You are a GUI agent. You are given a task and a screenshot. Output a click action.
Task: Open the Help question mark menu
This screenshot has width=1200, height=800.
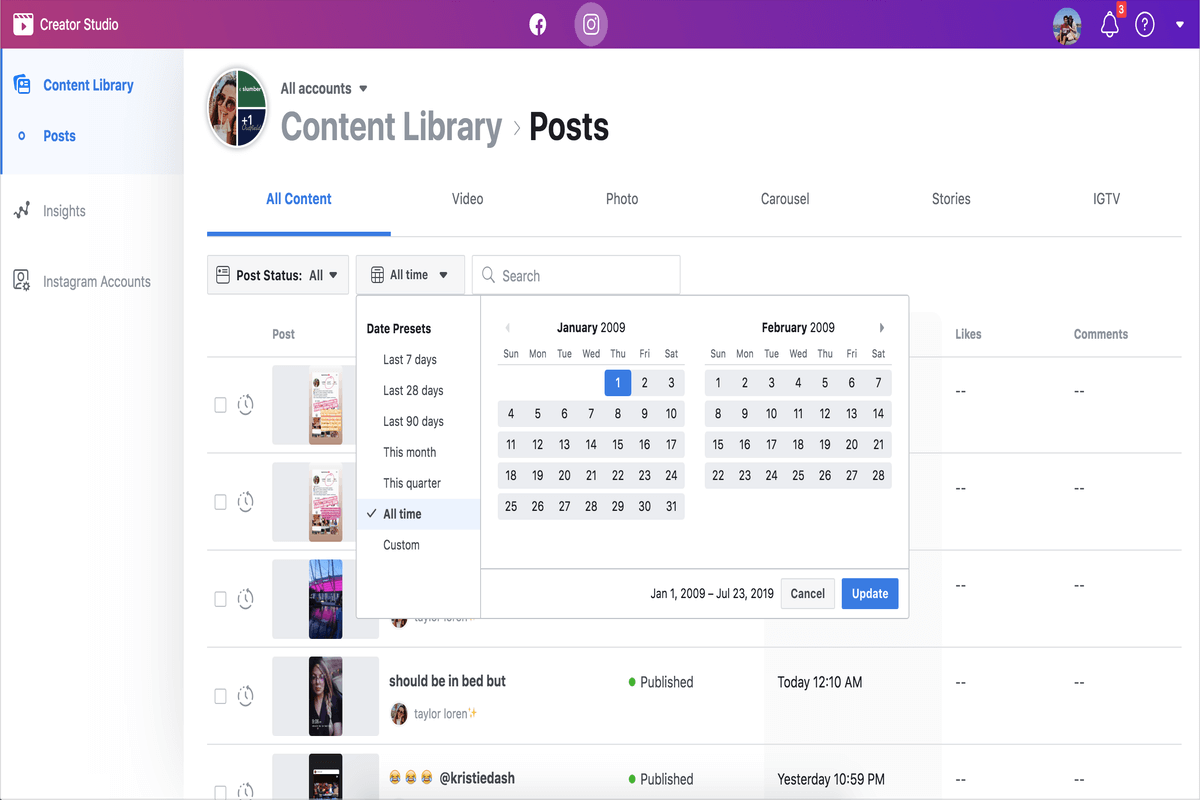(x=1145, y=24)
